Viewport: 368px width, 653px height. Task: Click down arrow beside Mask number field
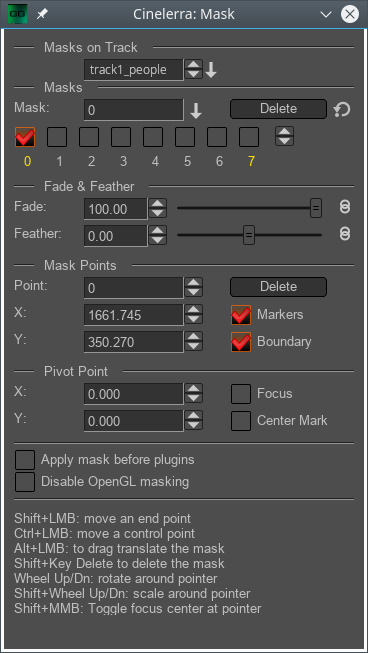(196, 111)
